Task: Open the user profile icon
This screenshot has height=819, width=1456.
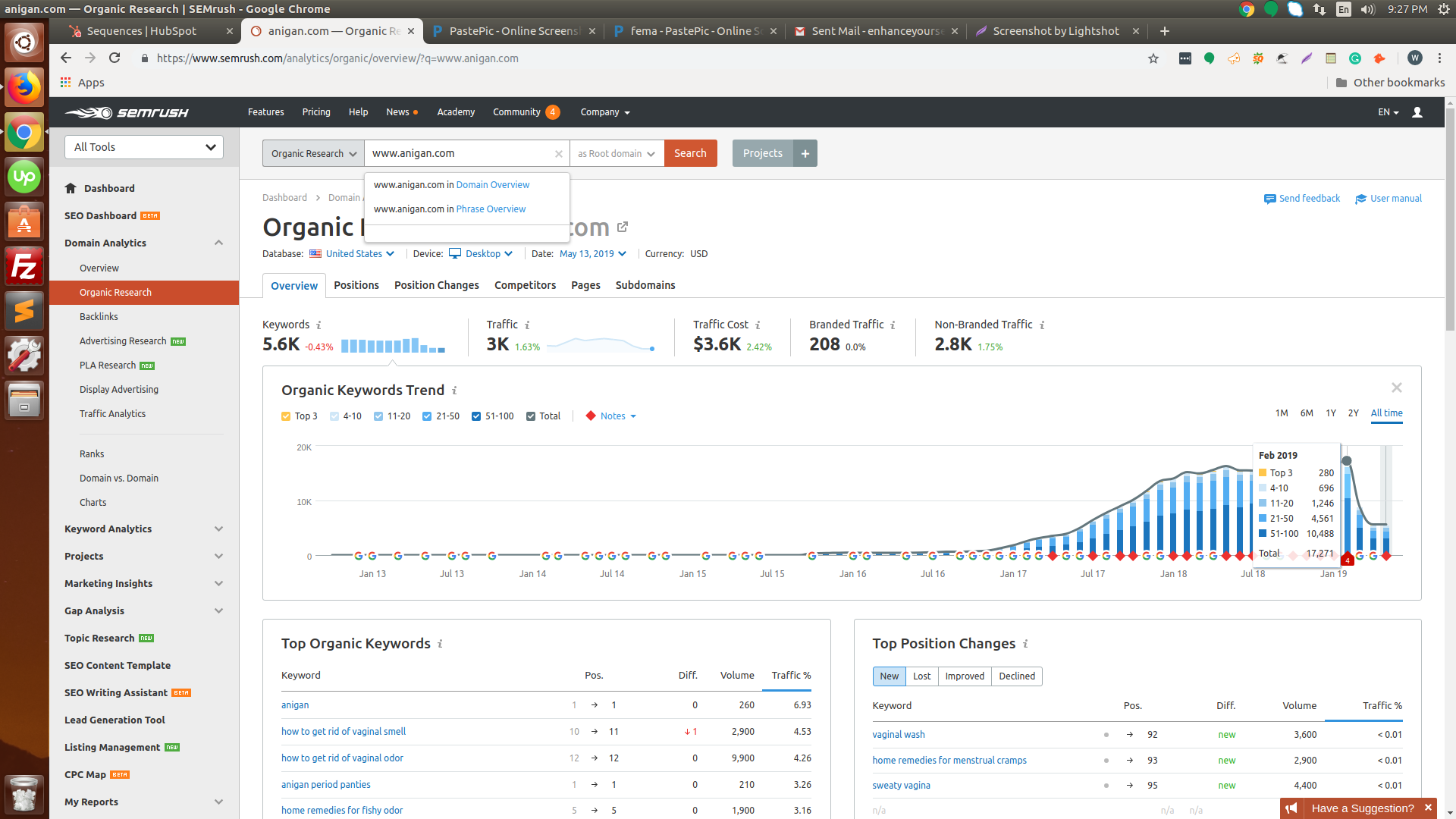Action: pyautogui.click(x=1417, y=112)
